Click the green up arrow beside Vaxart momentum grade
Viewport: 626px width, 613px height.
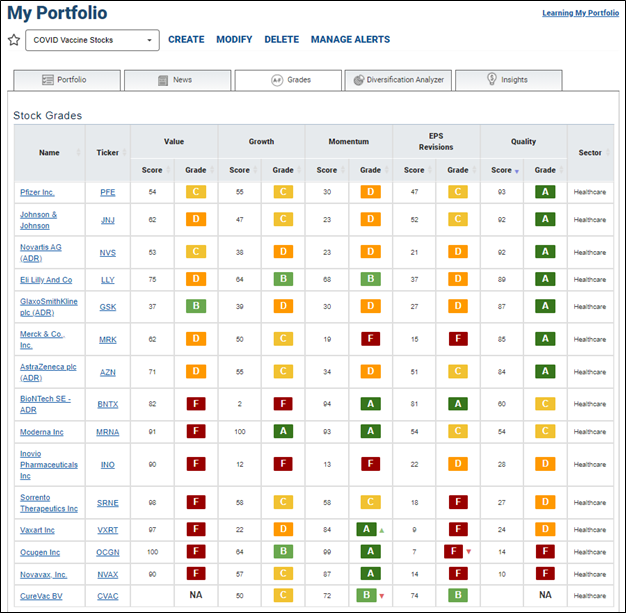[382, 531]
